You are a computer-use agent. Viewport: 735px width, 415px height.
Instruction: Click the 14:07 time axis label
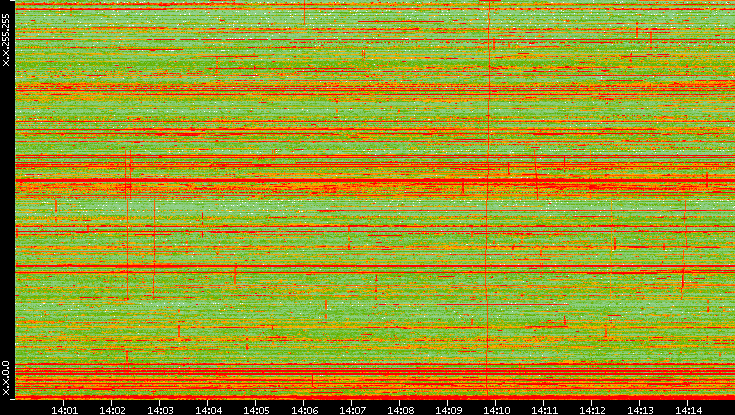(x=352, y=410)
